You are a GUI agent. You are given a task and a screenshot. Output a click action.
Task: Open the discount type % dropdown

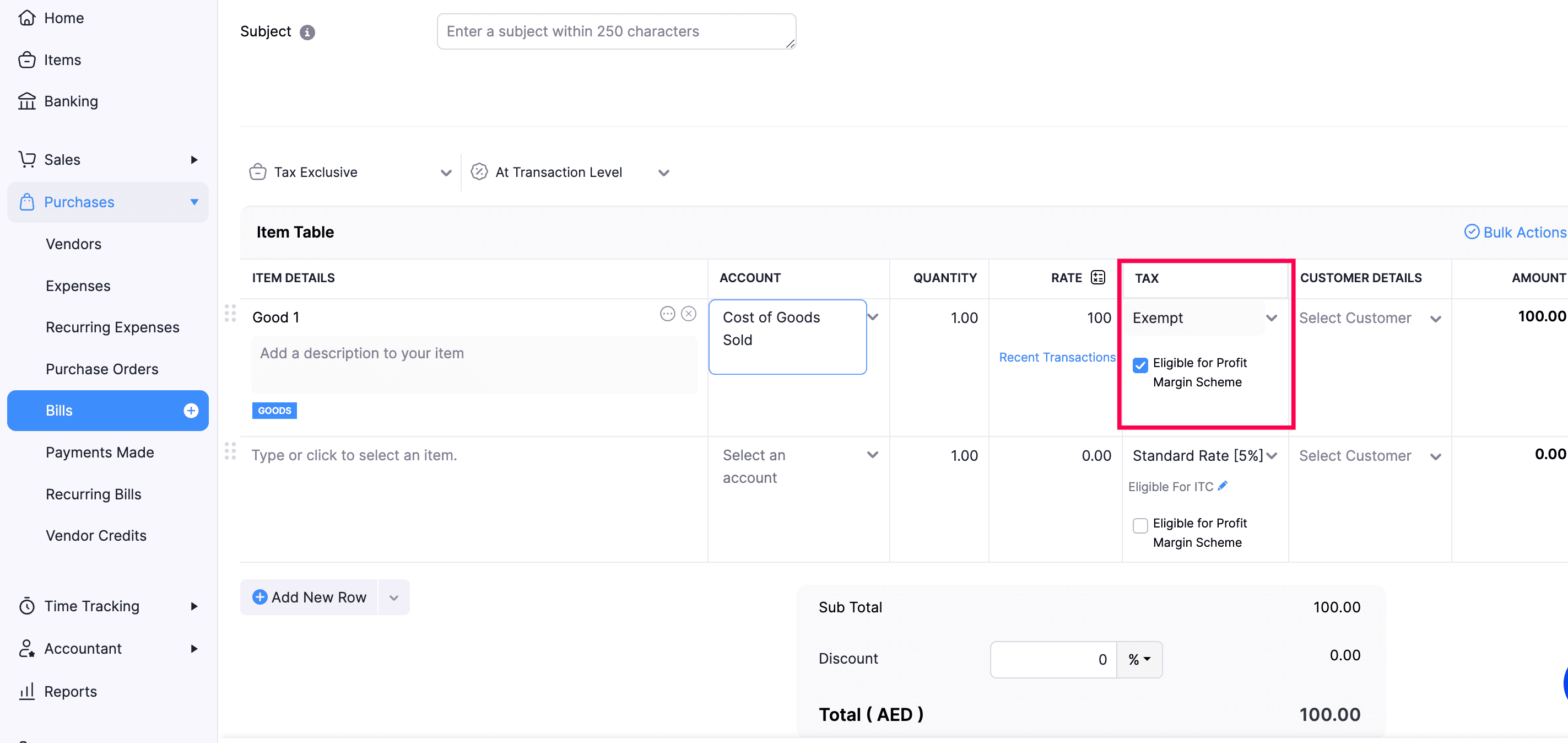pos(1139,659)
